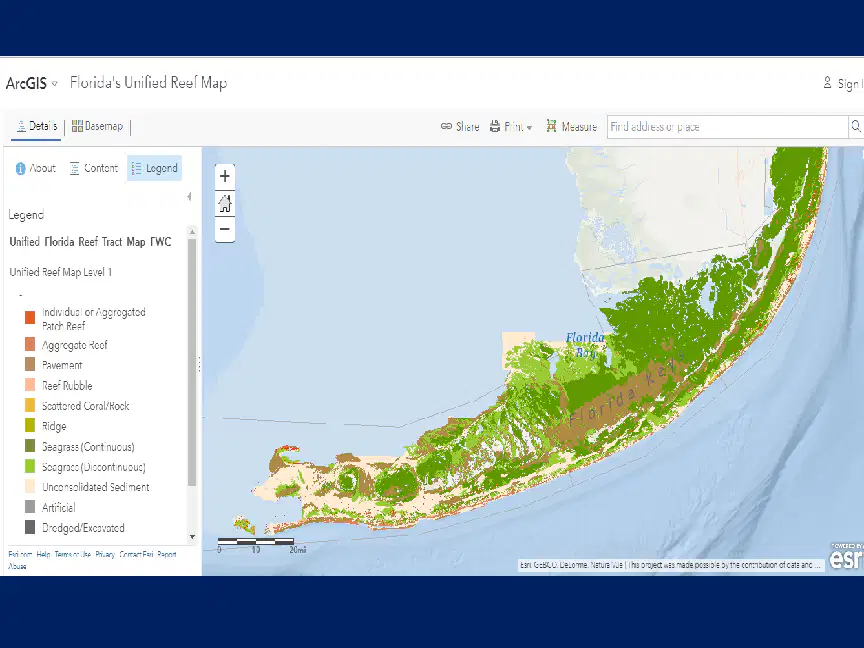Click the Scattered Coral/Rock swatch
The width and height of the screenshot is (864, 648).
click(30, 406)
